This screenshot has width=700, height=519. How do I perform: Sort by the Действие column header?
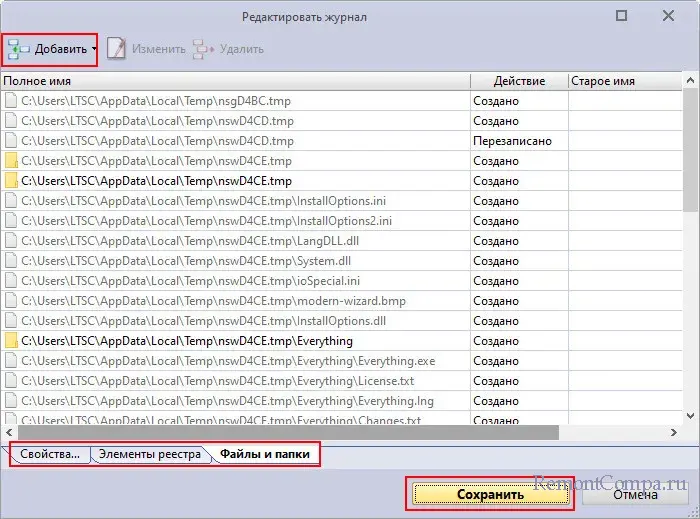coord(518,80)
